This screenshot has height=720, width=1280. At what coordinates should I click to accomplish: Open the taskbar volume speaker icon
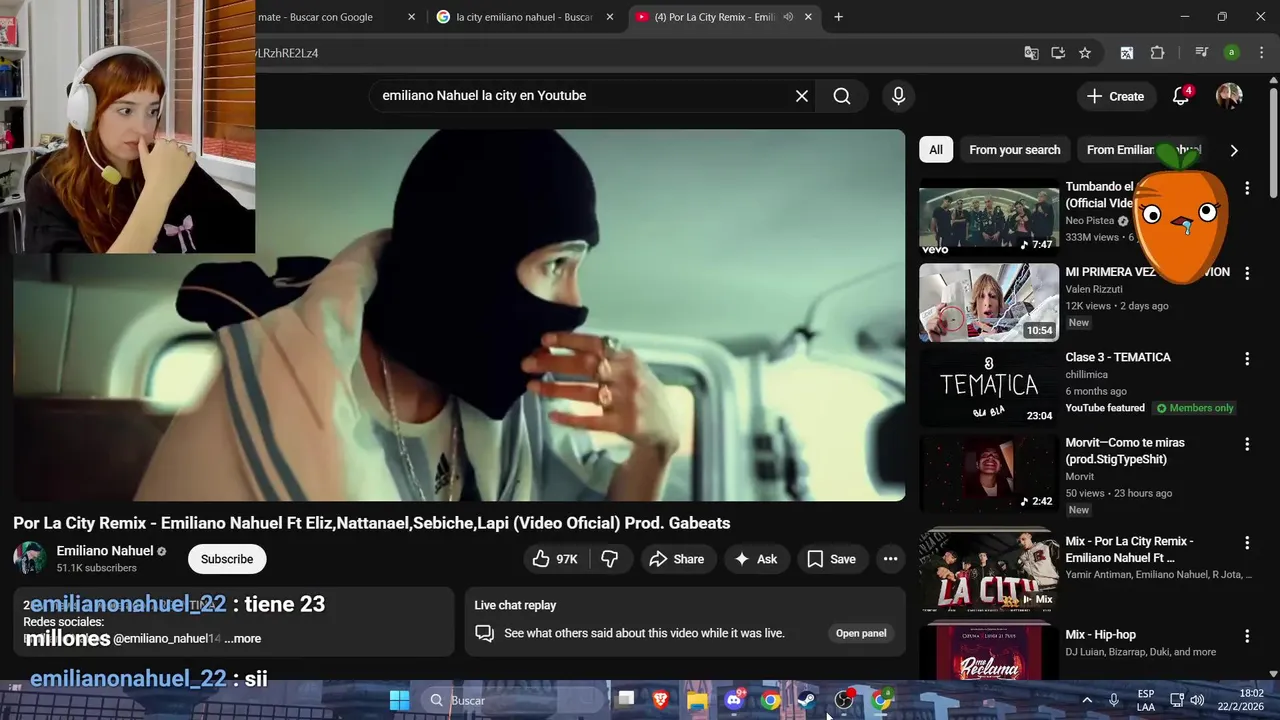[x=1197, y=700]
